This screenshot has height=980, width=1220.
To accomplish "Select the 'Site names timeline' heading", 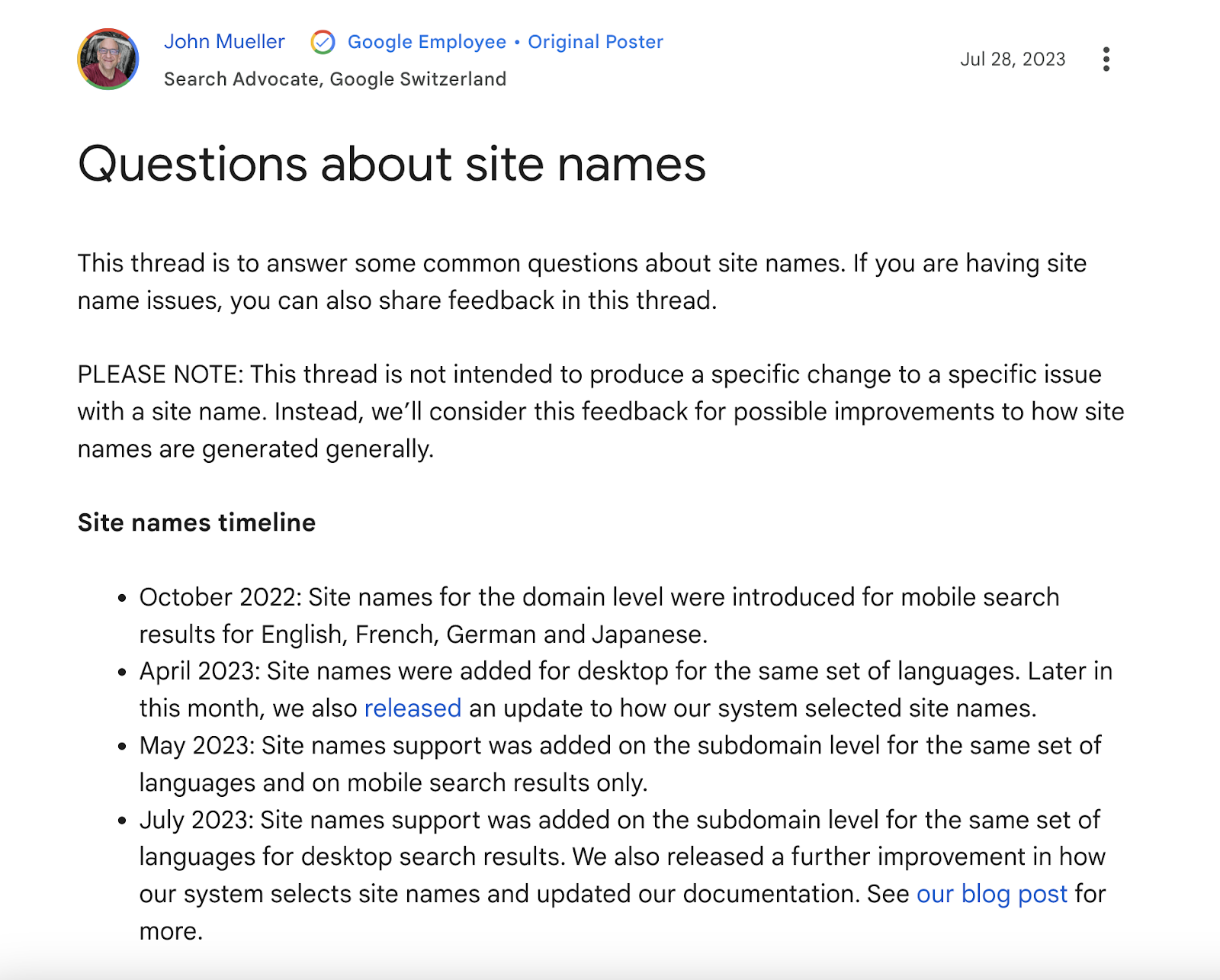I will point(197,523).
